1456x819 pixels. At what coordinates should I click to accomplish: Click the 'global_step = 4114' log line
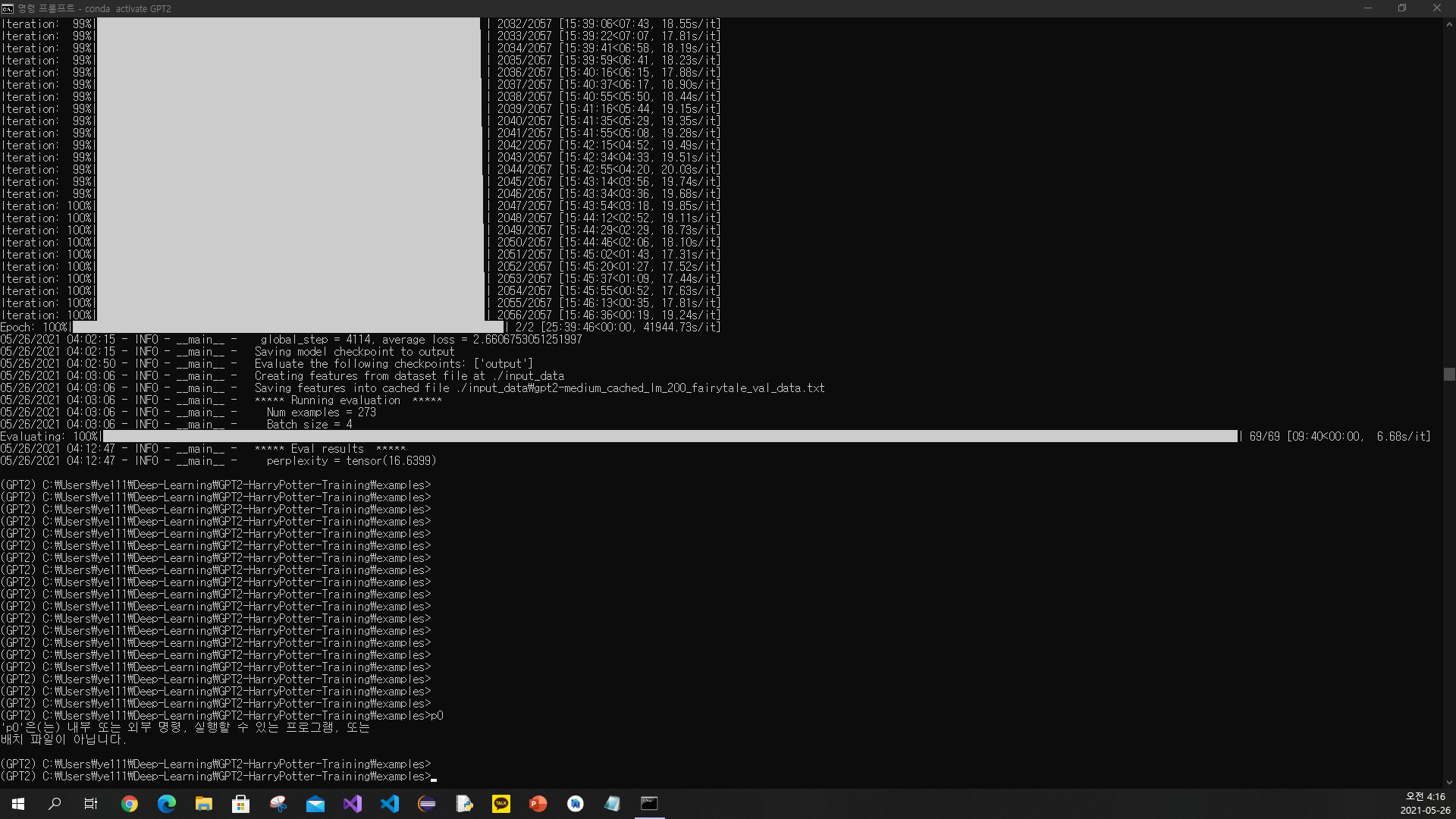tap(291, 340)
